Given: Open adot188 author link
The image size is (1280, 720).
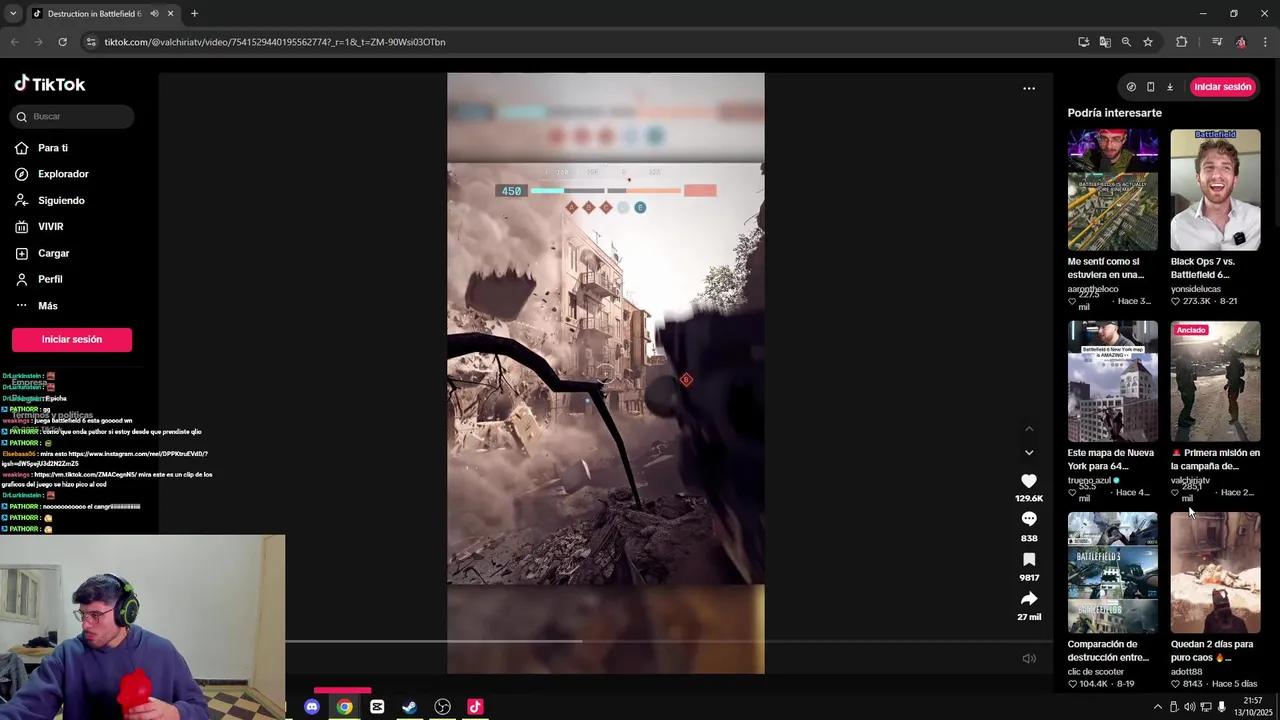Looking at the screenshot, I should tap(1186, 672).
